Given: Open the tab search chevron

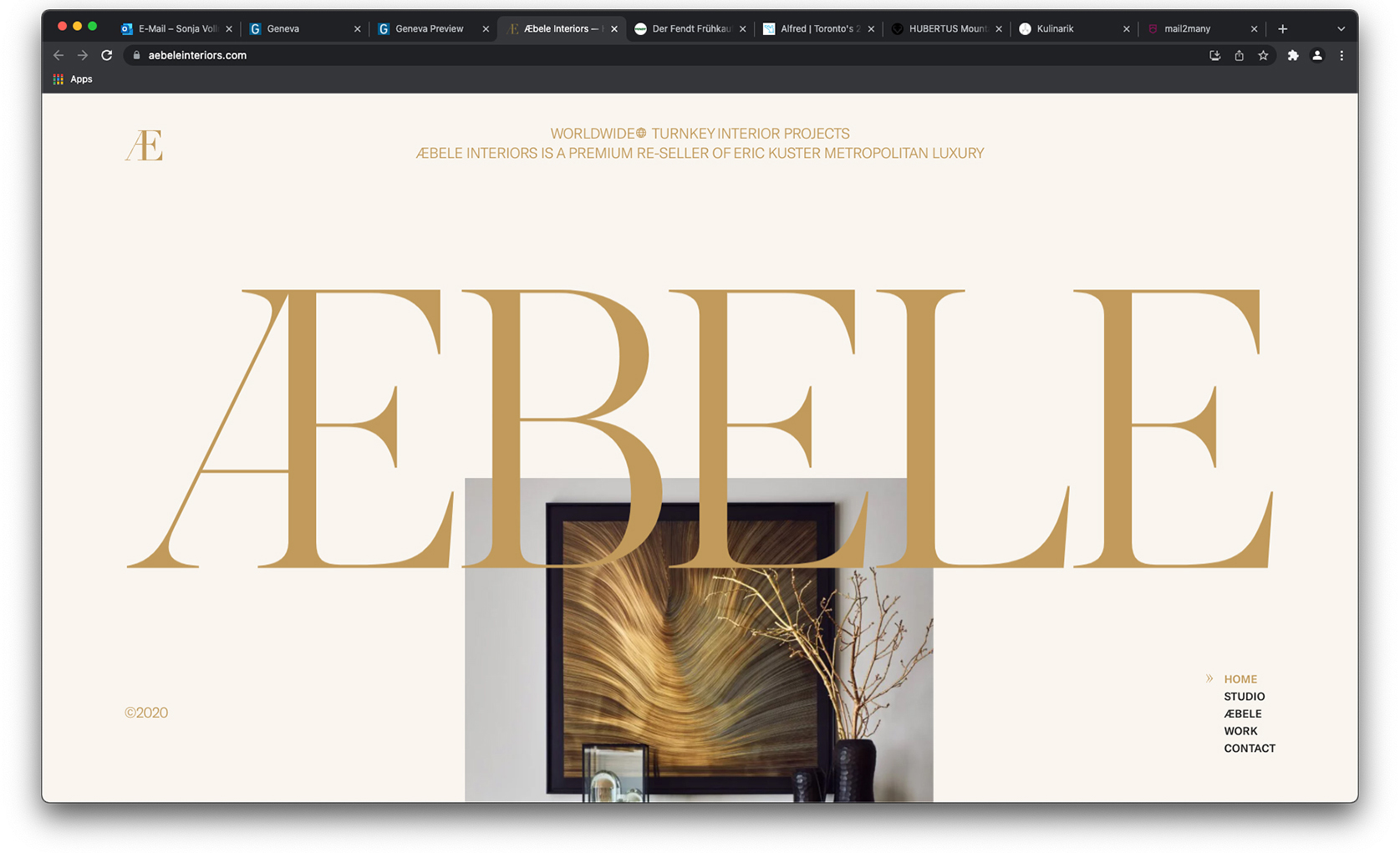Looking at the screenshot, I should [x=1341, y=28].
